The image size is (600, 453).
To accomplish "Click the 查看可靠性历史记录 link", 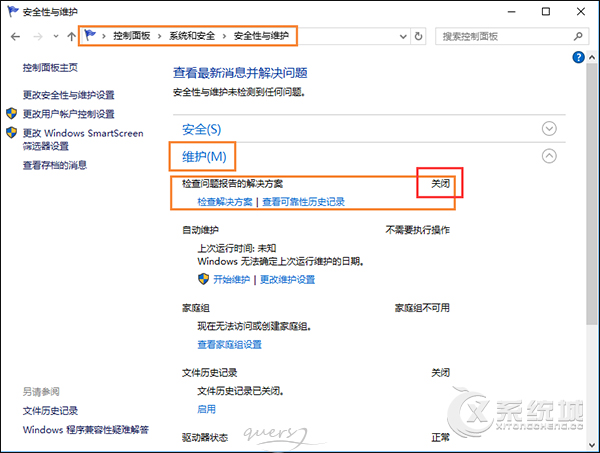I will coord(303,202).
